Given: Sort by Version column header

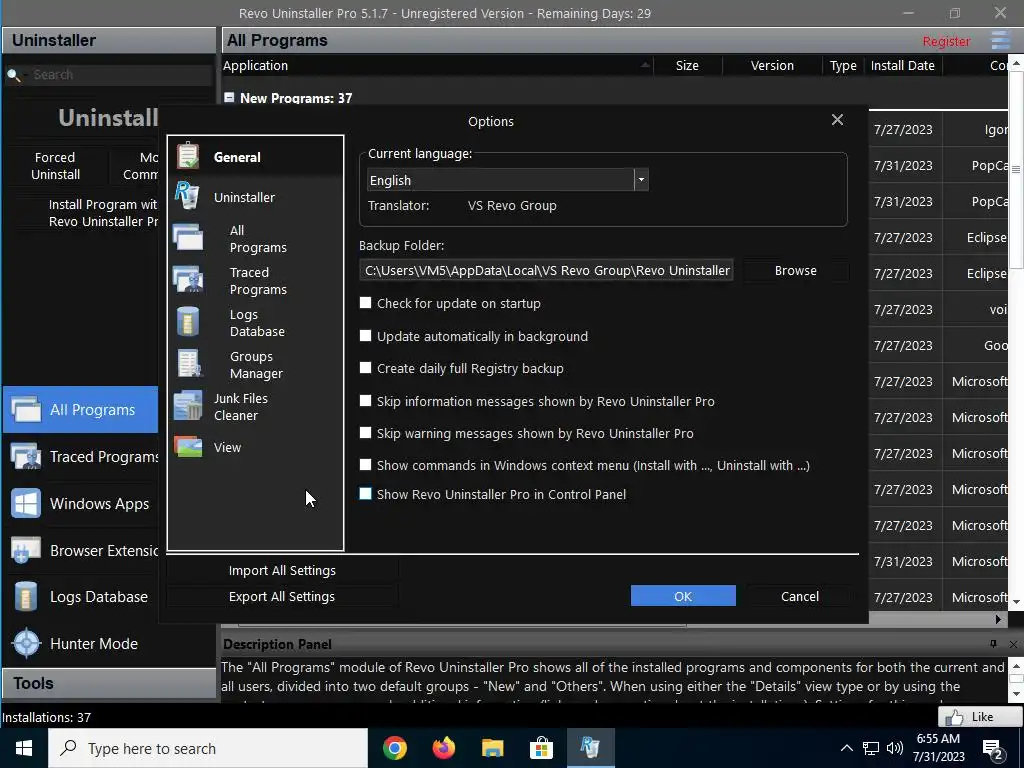Looking at the screenshot, I should point(772,65).
